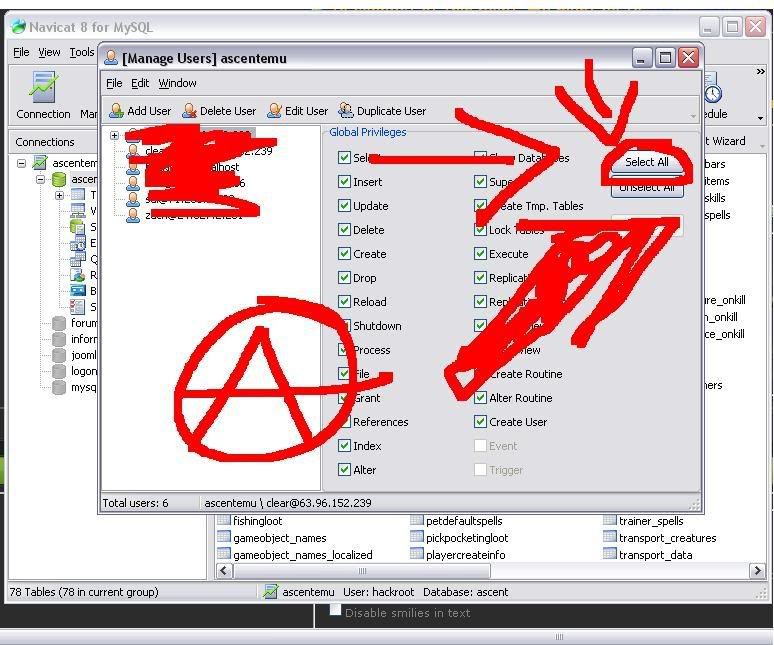Viewport: 774px width, 645px height.
Task: Open the File menu in main window
Action: pyautogui.click(x=21, y=52)
